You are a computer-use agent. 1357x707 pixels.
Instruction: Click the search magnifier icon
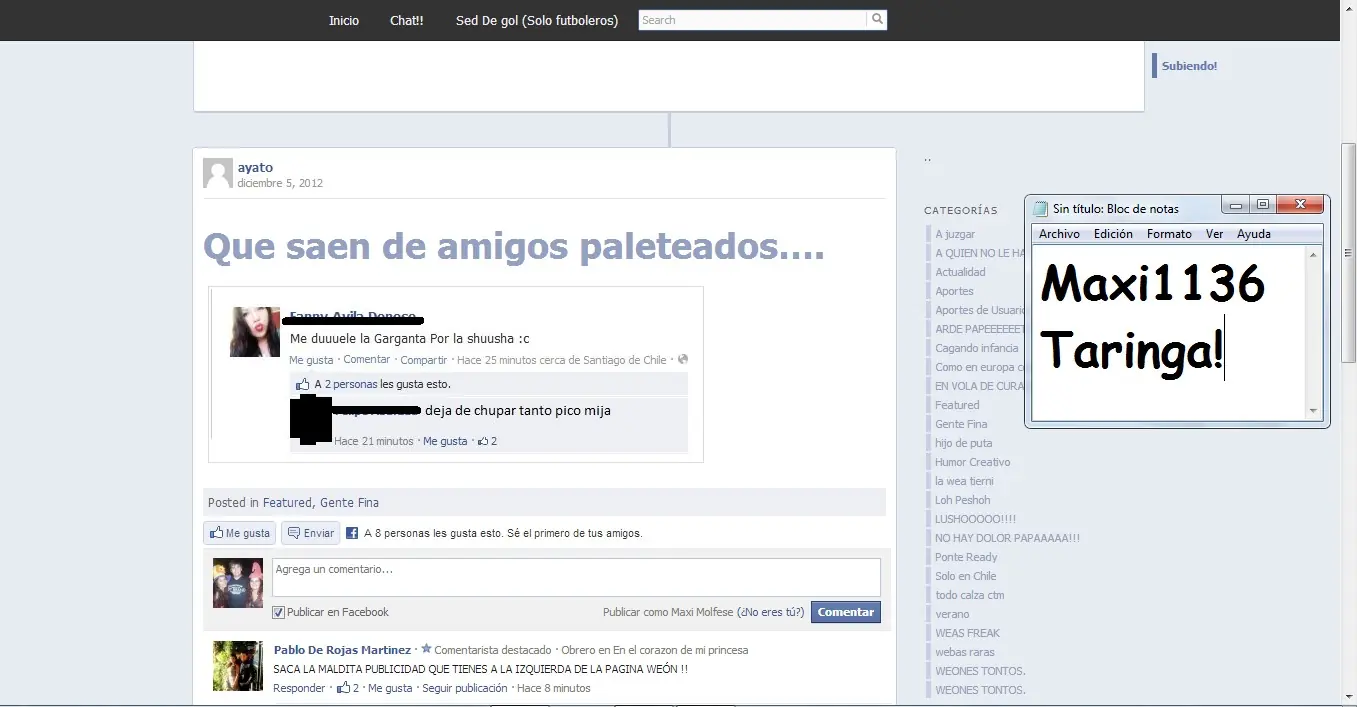coord(877,19)
